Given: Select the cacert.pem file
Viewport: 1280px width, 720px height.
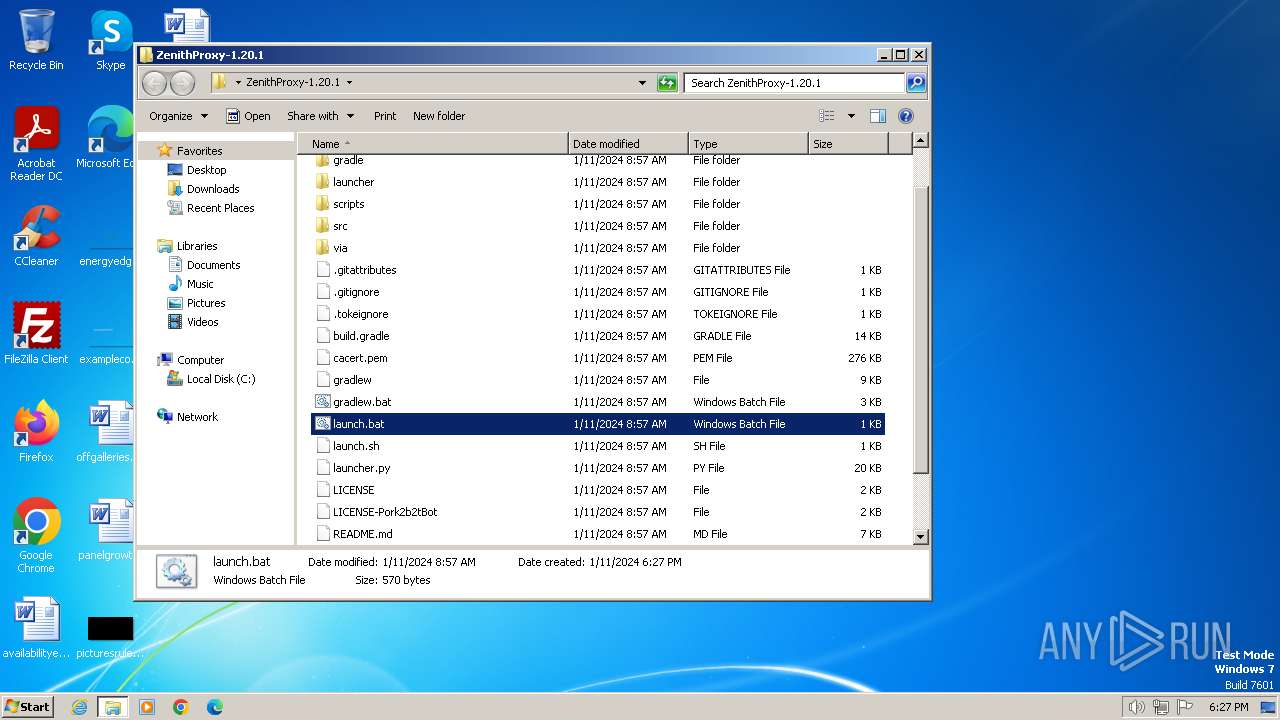Looking at the screenshot, I should coord(360,358).
